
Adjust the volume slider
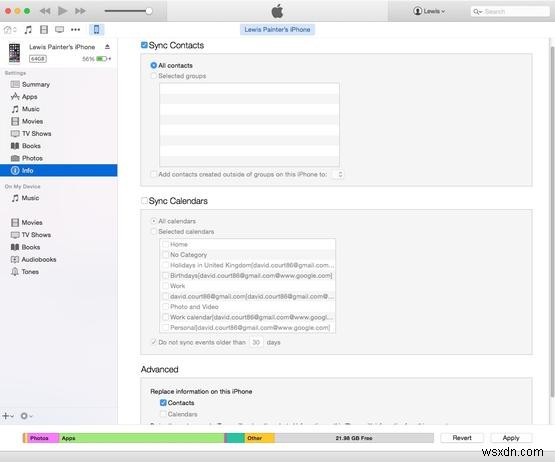point(129,11)
